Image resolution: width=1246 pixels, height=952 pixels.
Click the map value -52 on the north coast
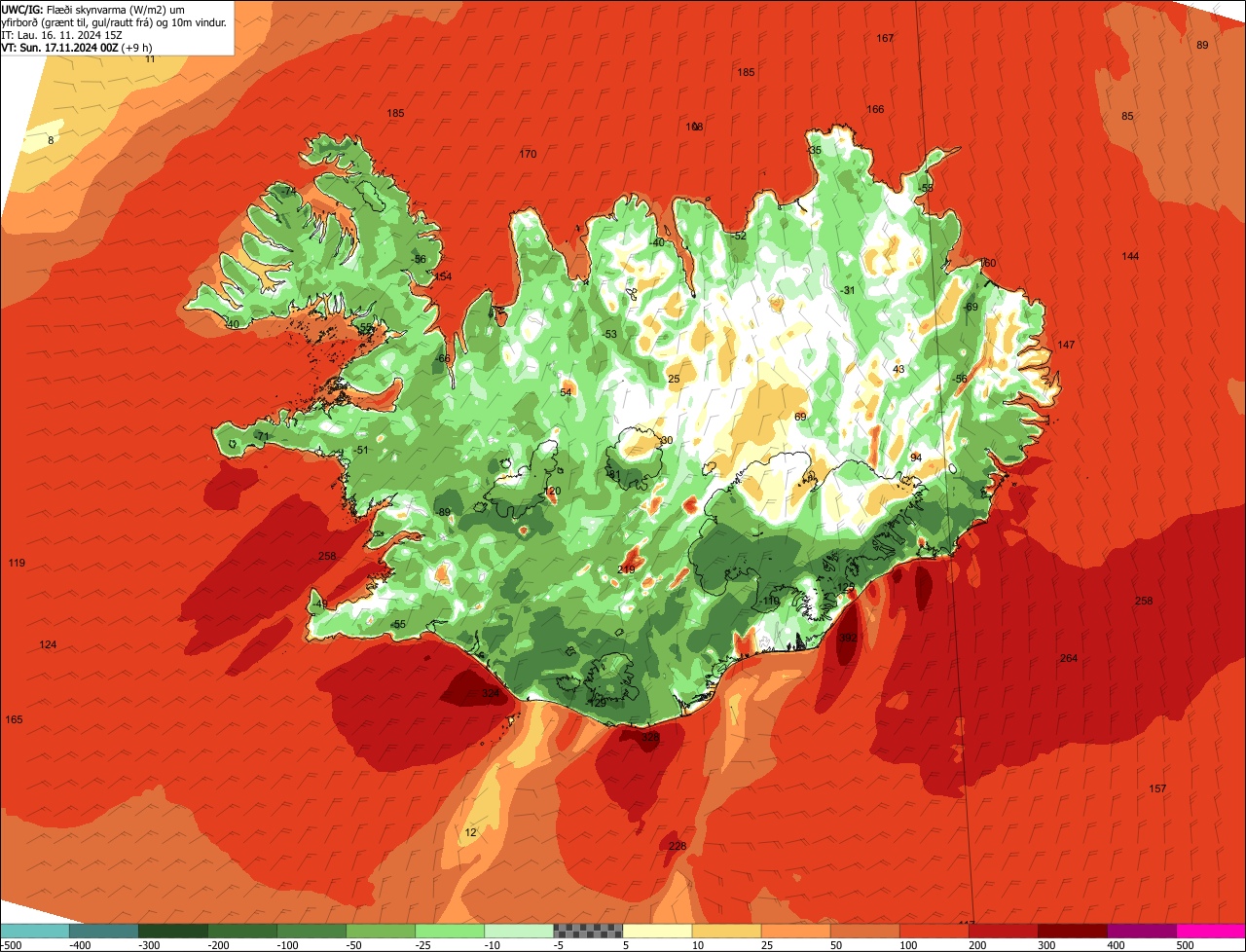pyautogui.click(x=739, y=236)
